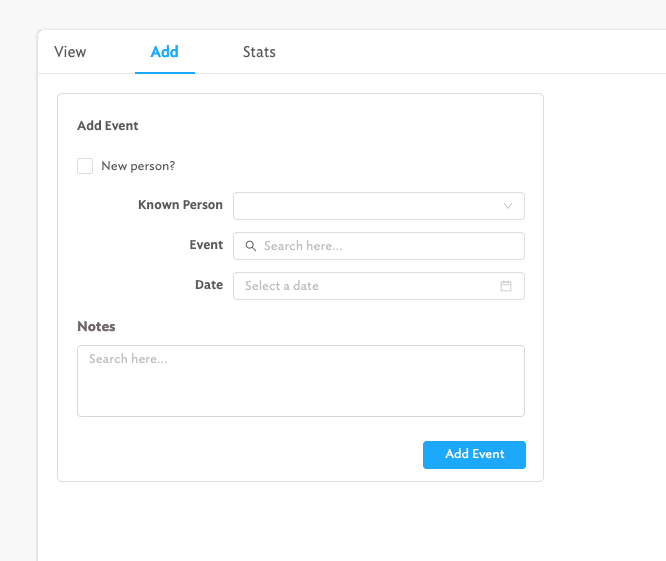This screenshot has height=561, width=666.
Task: Click the blue Add Event button
Action: [x=474, y=455]
